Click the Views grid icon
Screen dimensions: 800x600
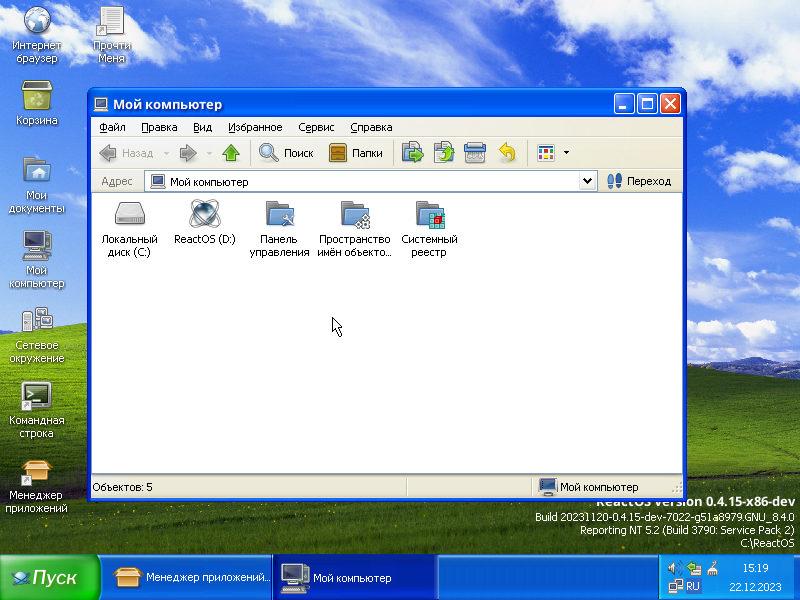[x=546, y=153]
